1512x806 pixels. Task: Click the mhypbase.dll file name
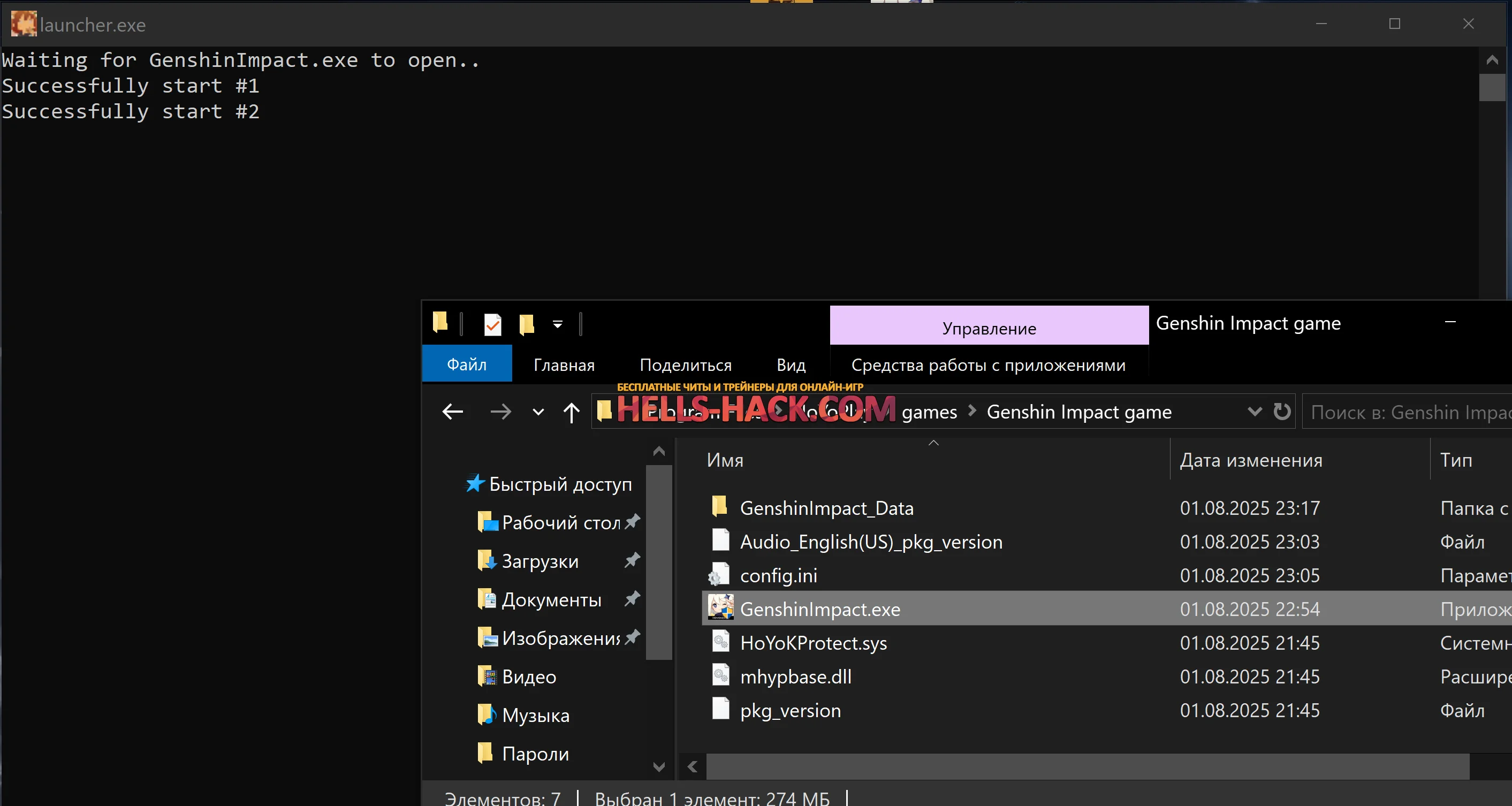pyautogui.click(x=795, y=677)
